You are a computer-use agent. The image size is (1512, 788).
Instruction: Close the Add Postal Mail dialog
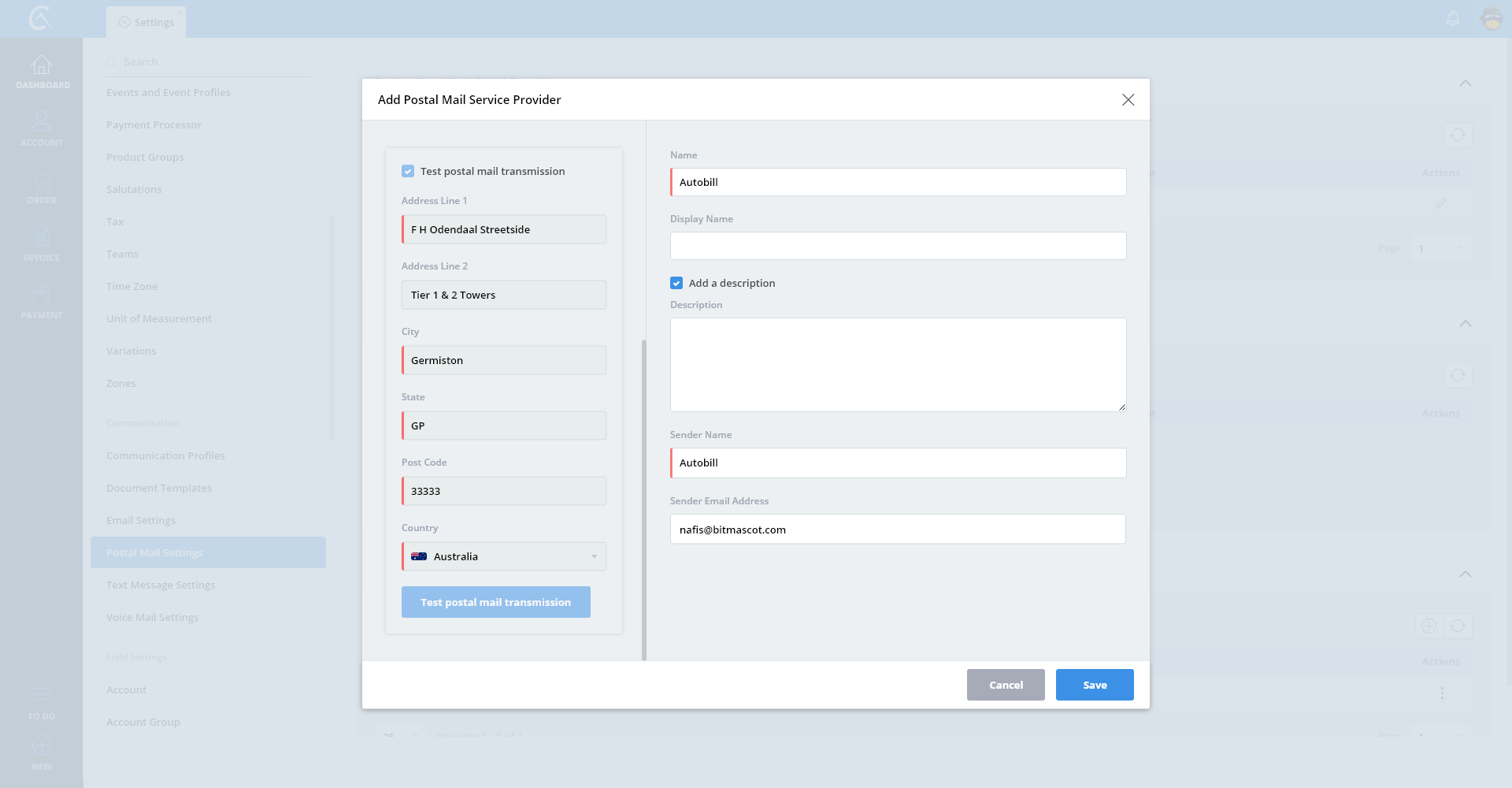[1128, 99]
